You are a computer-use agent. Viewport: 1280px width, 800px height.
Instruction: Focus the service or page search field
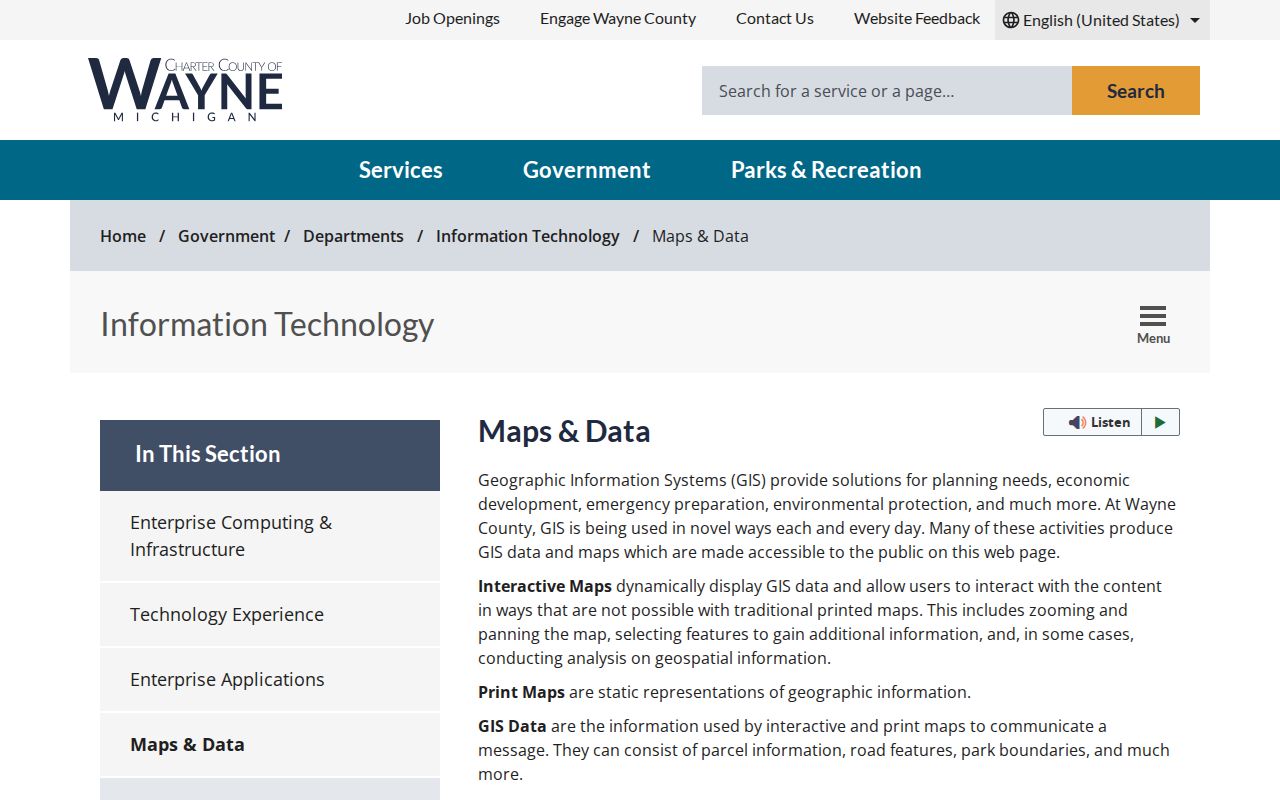[x=887, y=91]
